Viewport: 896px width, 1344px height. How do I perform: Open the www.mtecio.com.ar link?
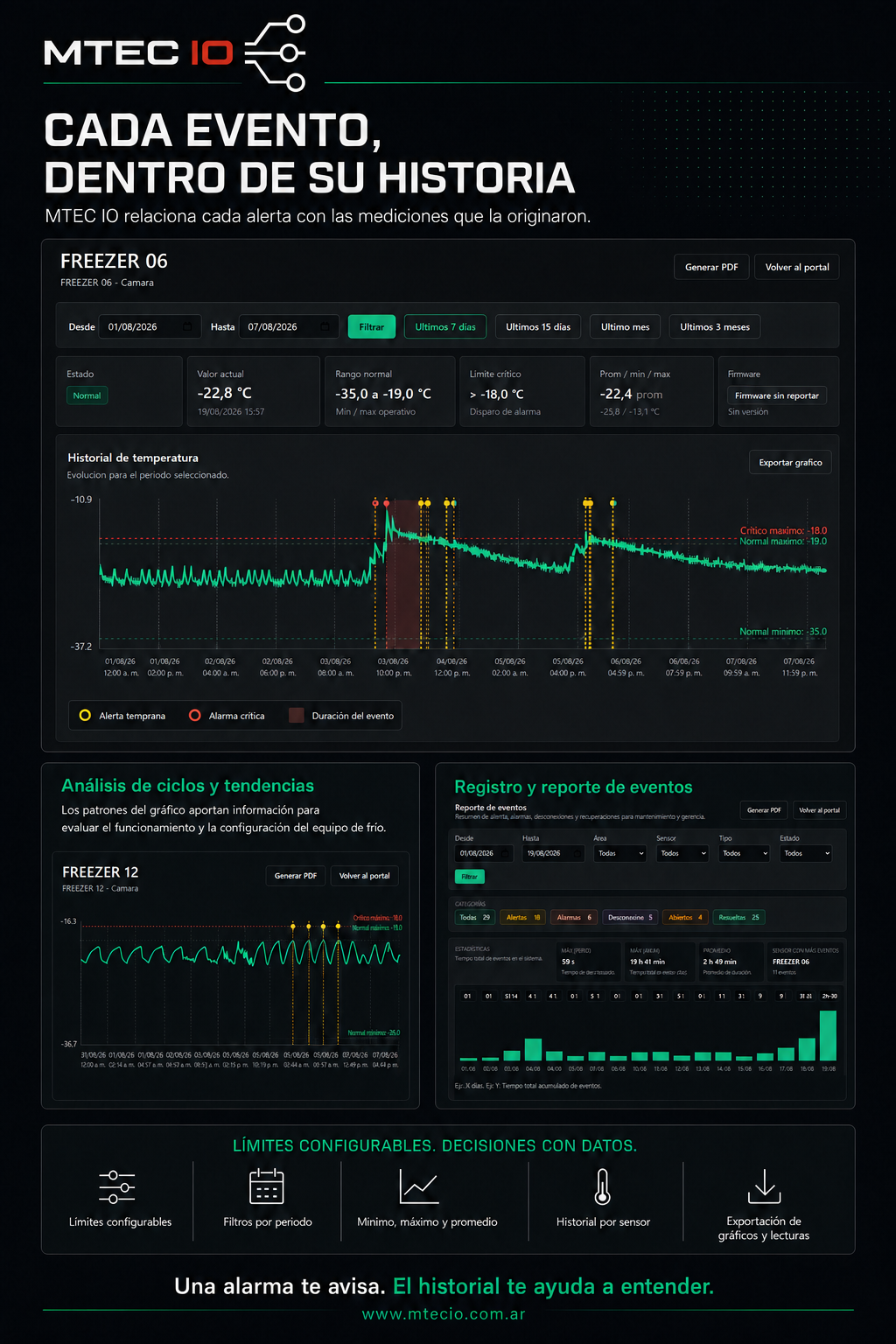[444, 1314]
